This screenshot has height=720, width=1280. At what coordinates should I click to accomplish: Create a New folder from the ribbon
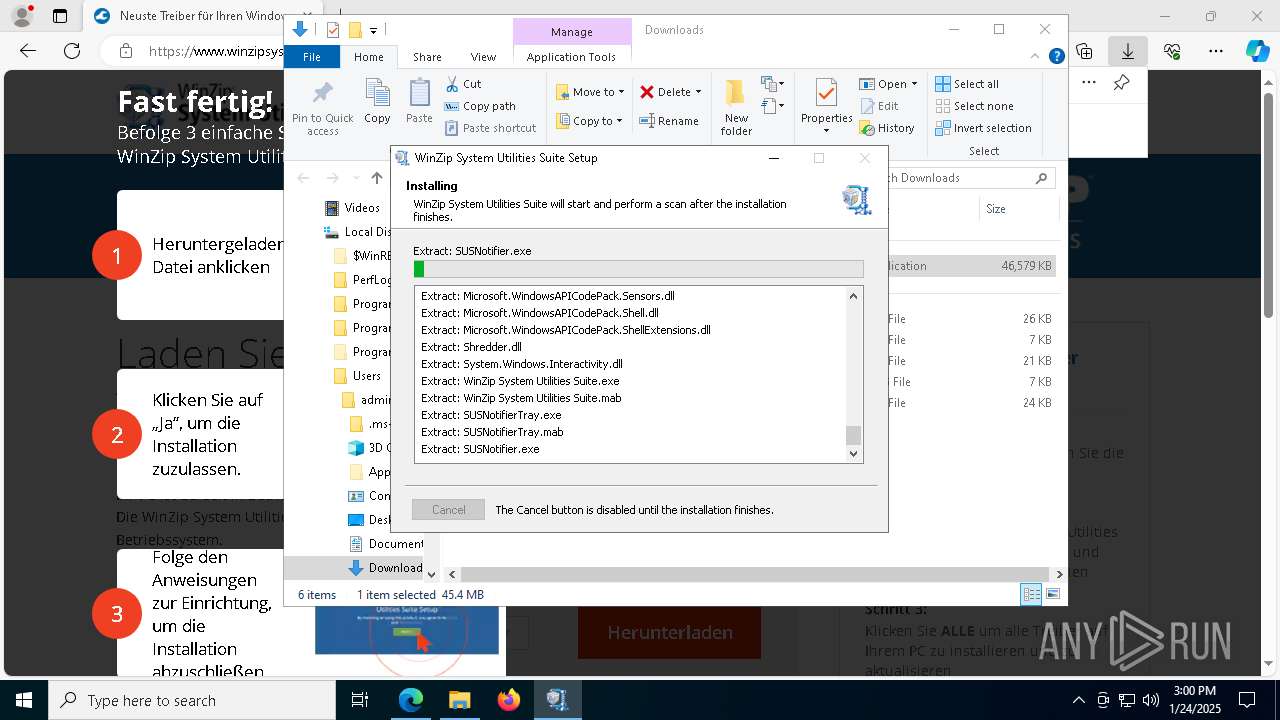click(x=736, y=108)
